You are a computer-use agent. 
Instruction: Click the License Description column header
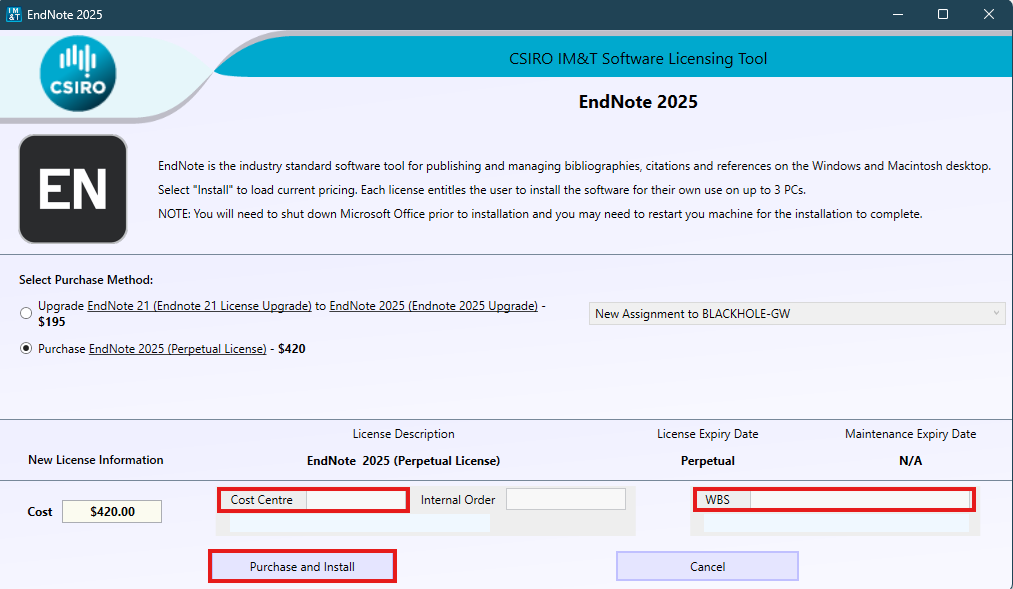pos(403,434)
